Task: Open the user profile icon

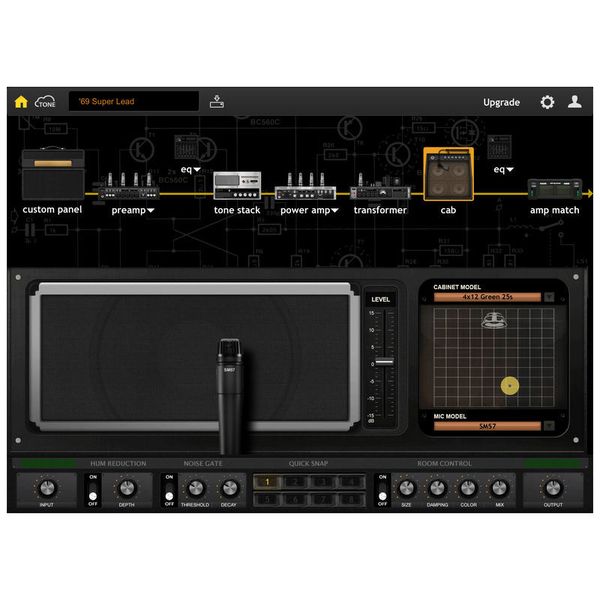Action: coord(575,102)
